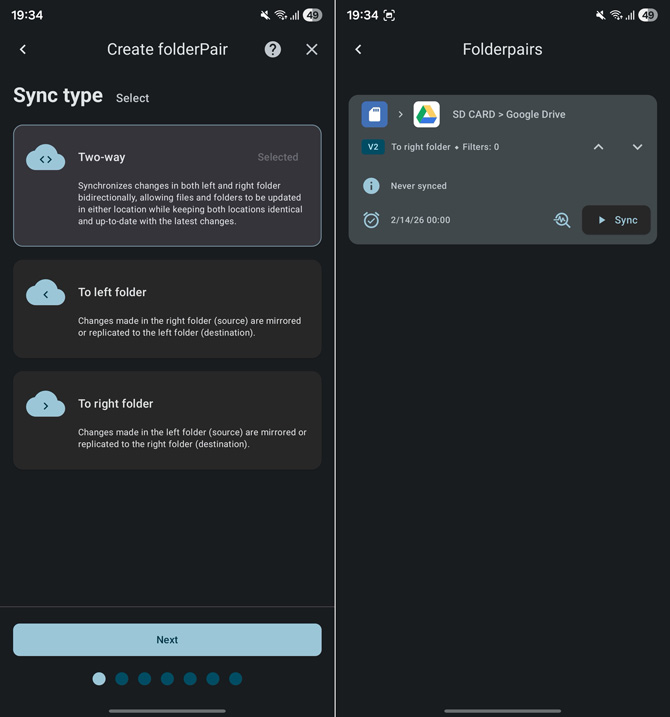
Task: Tap the last wizard step dot
Action: coord(236,679)
